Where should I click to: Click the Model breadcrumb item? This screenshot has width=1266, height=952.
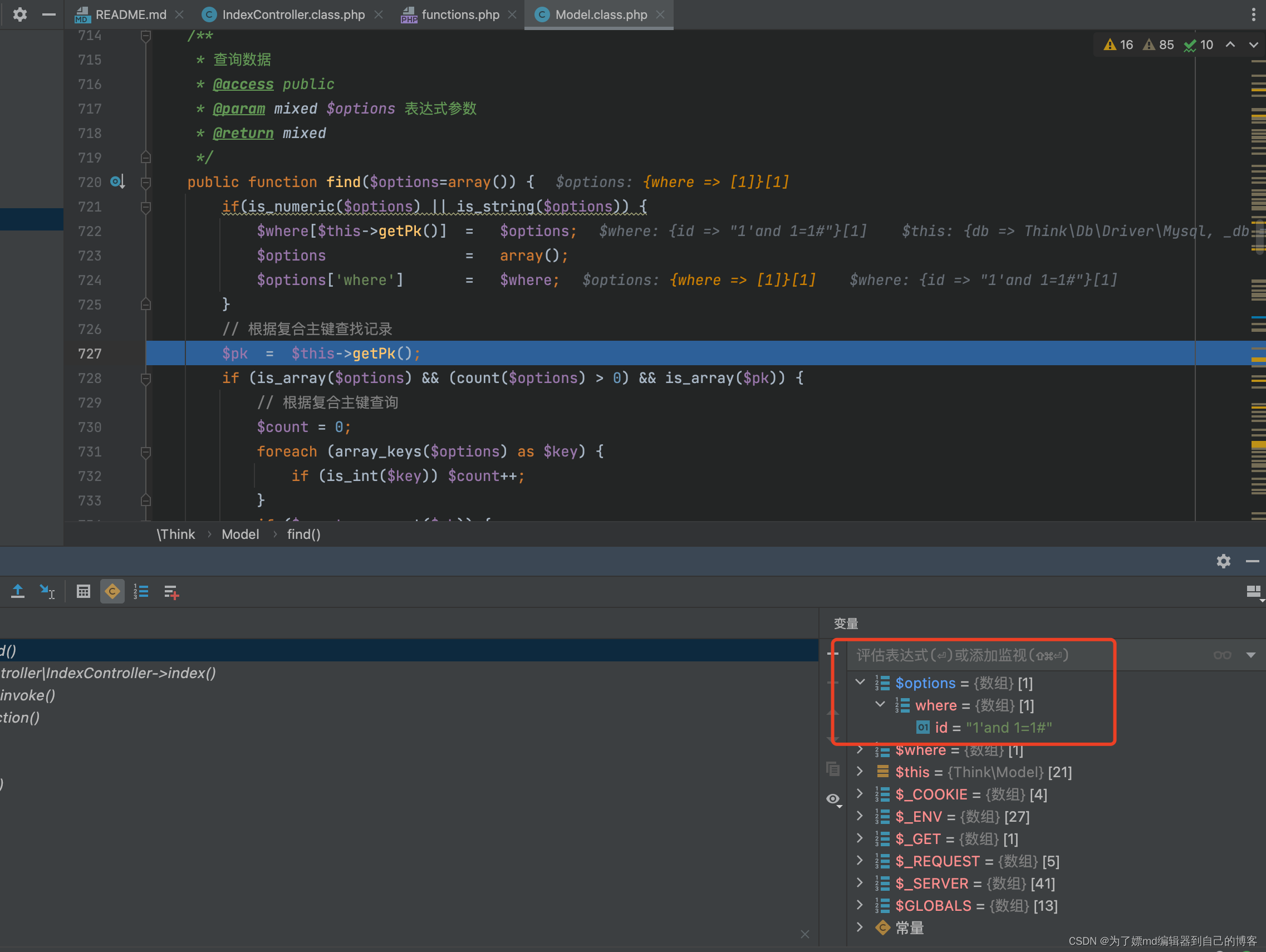coord(240,534)
